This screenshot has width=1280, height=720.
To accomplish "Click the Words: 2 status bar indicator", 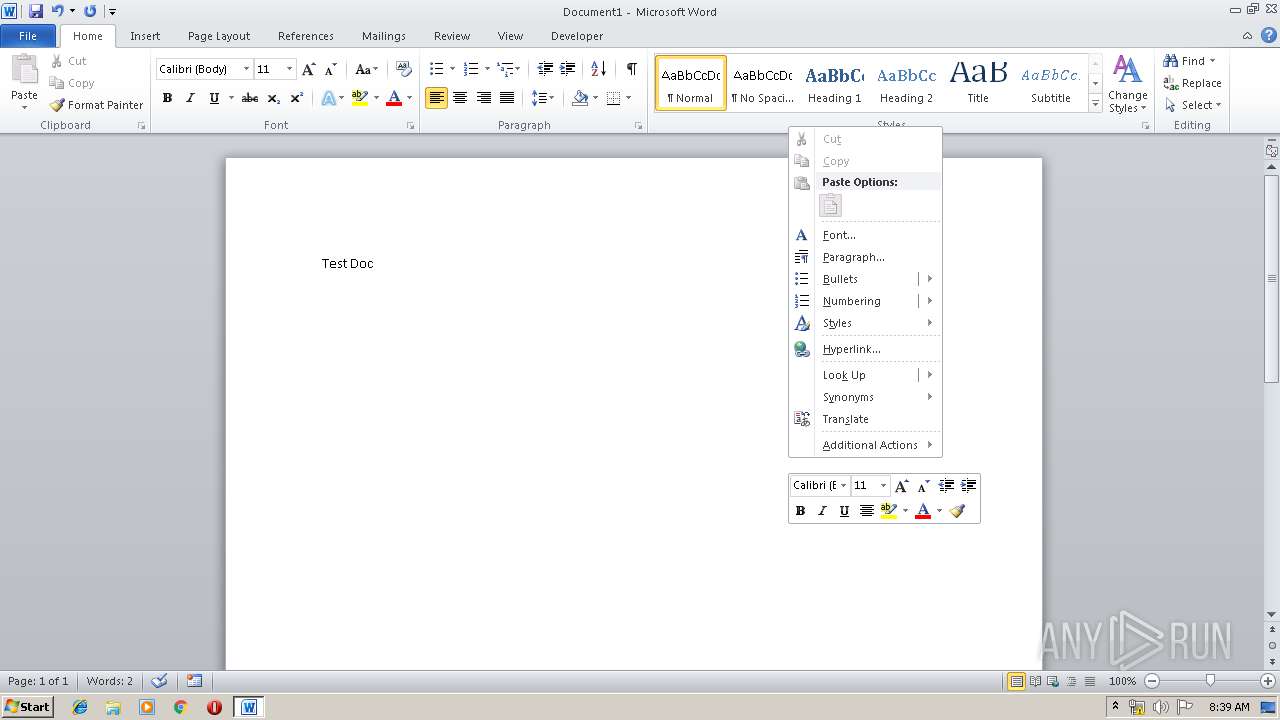I will click(110, 681).
